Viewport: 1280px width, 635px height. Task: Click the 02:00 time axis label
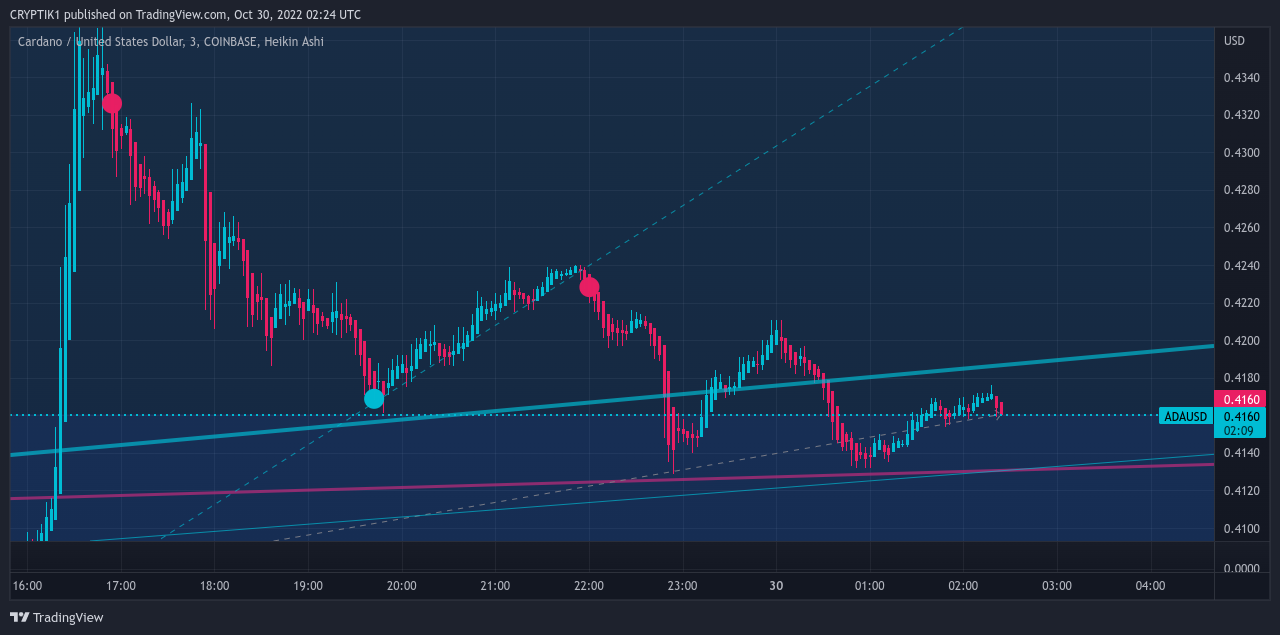pos(964,586)
